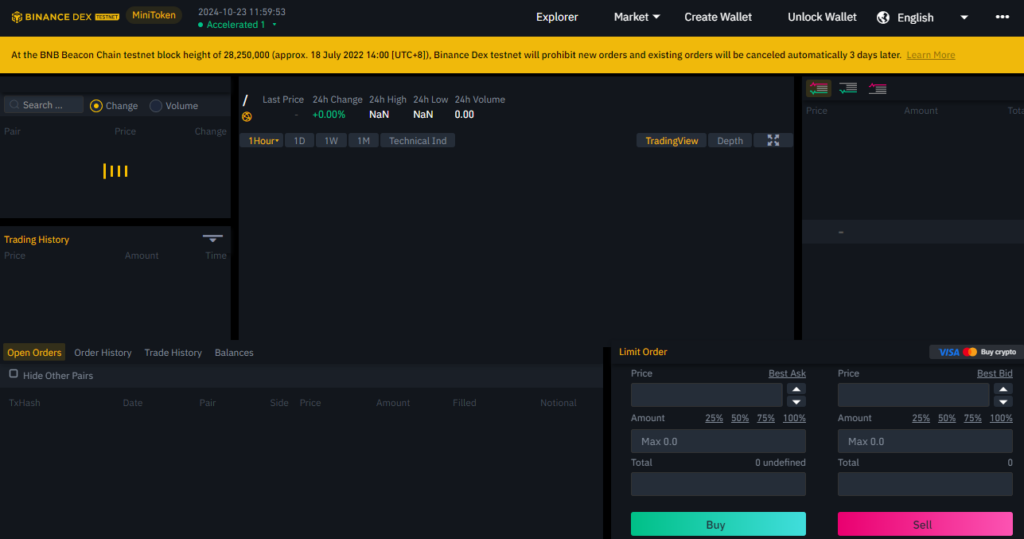1024x539 pixels.
Task: Click the orange token icon beside pair name
Action: [247, 116]
